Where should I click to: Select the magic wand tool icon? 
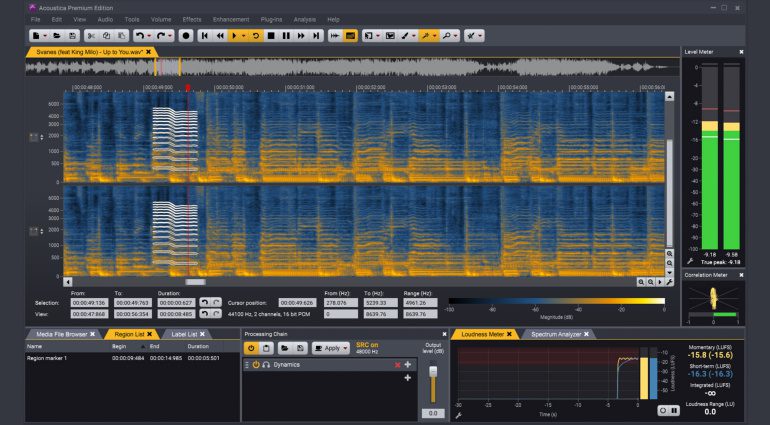[x=426, y=36]
